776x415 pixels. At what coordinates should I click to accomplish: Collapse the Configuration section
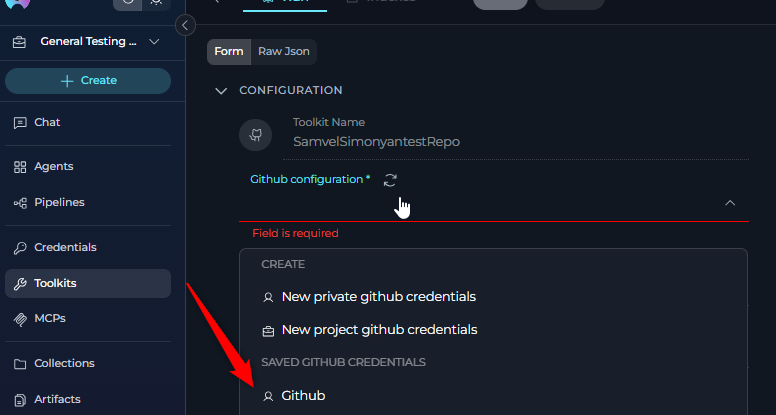(221, 90)
